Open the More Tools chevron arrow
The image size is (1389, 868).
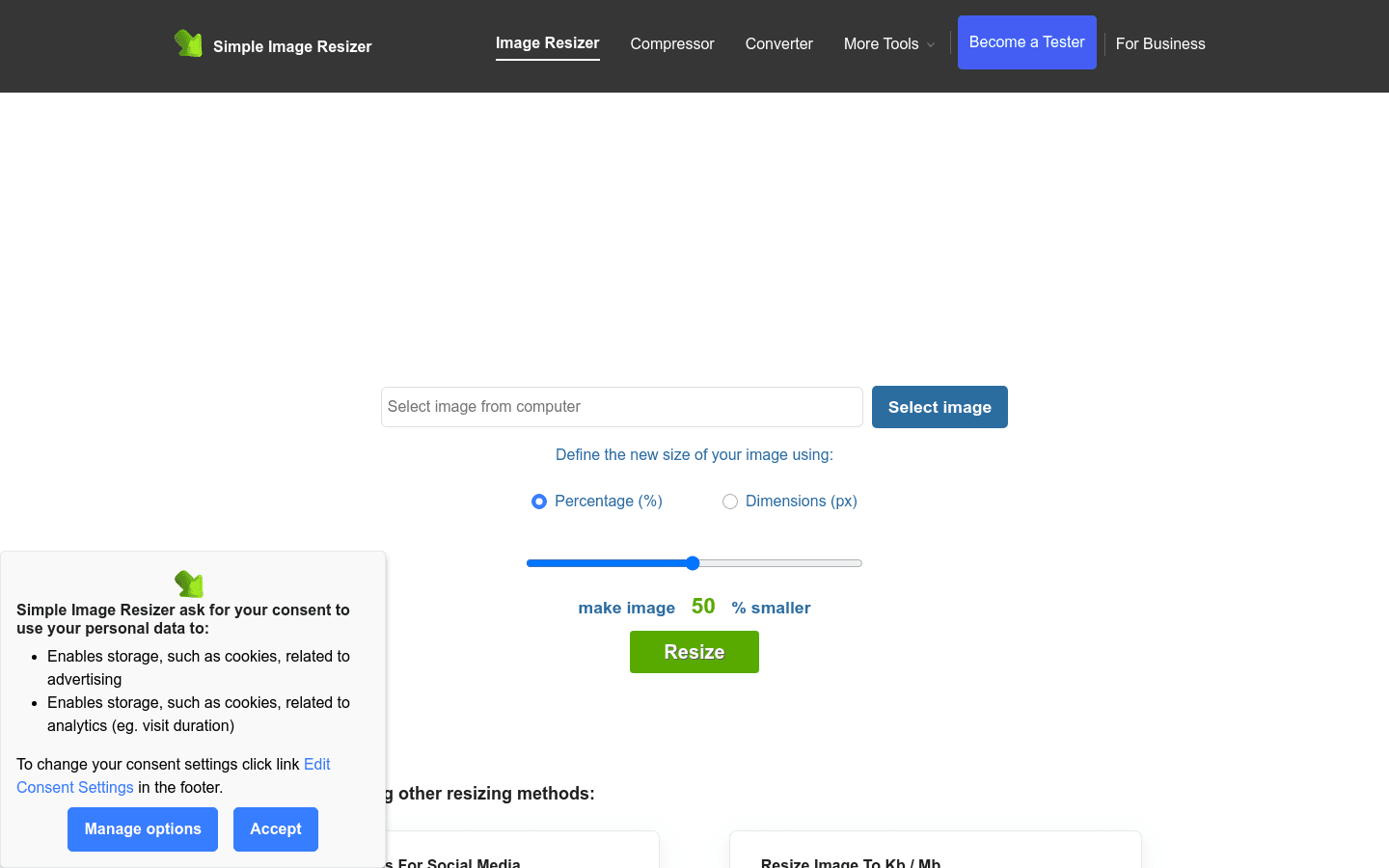(930, 44)
